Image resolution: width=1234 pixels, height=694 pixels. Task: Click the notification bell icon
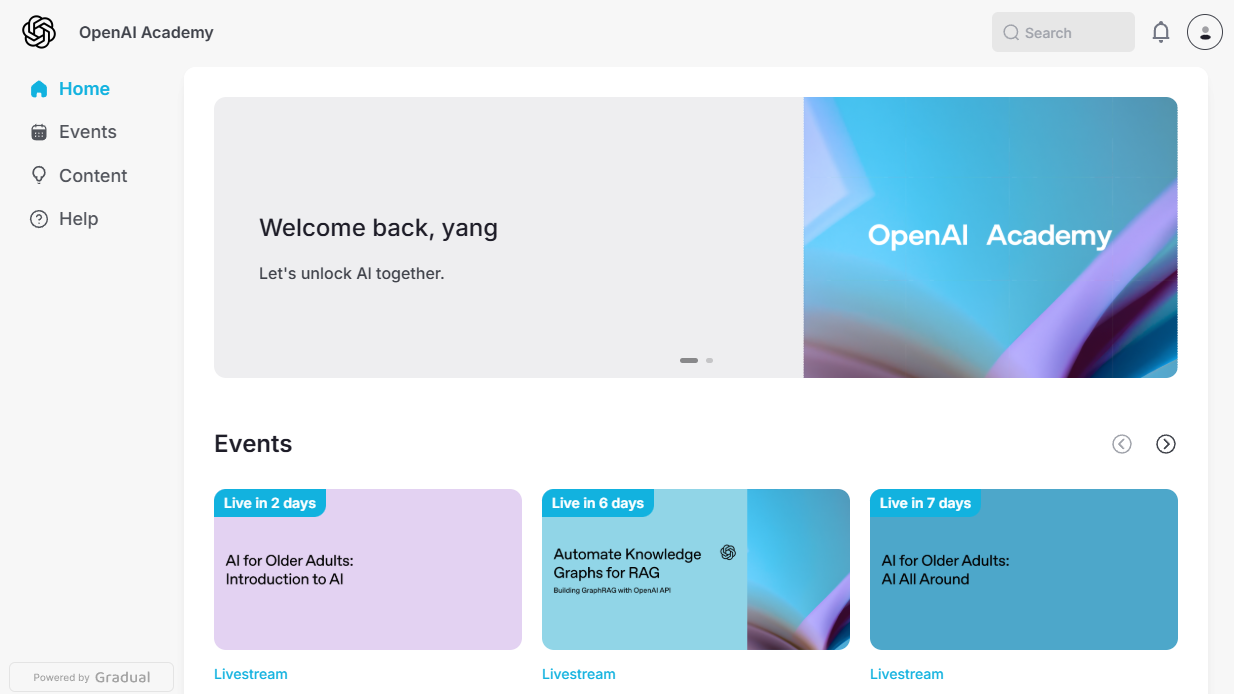(1161, 31)
